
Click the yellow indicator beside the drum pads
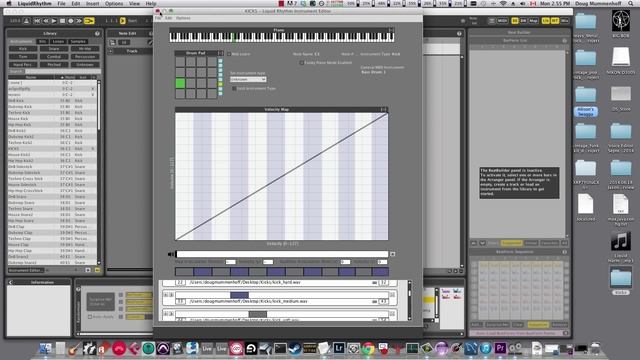(220, 84)
